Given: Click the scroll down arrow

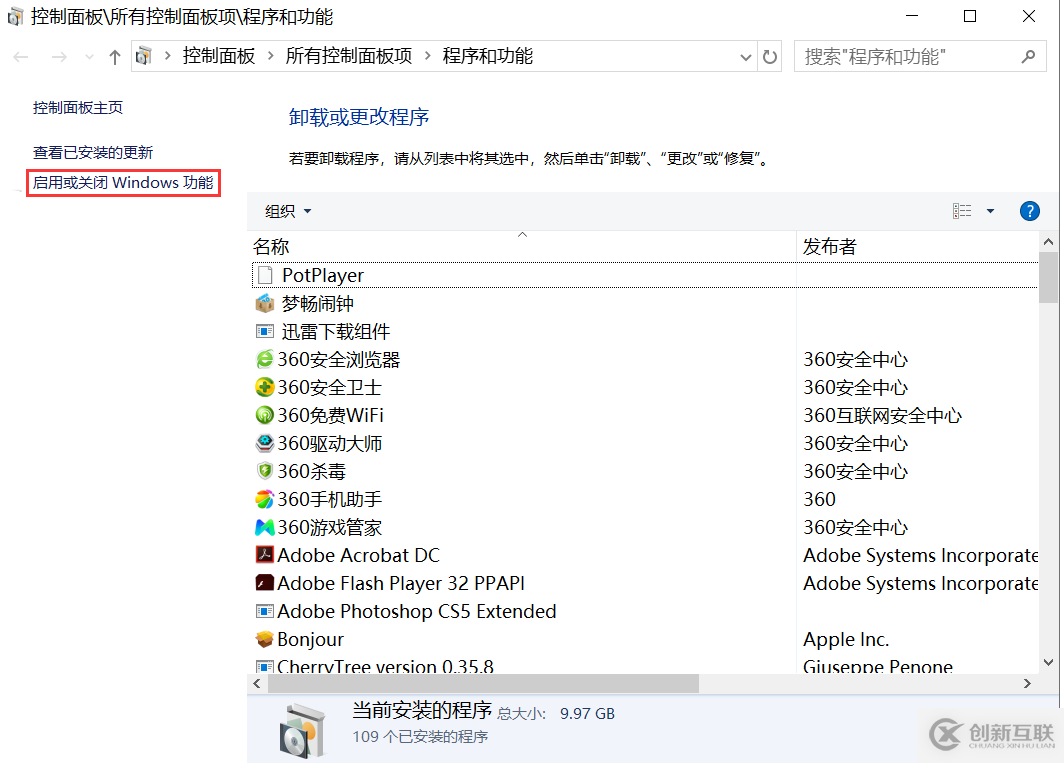Looking at the screenshot, I should coord(1048,663).
